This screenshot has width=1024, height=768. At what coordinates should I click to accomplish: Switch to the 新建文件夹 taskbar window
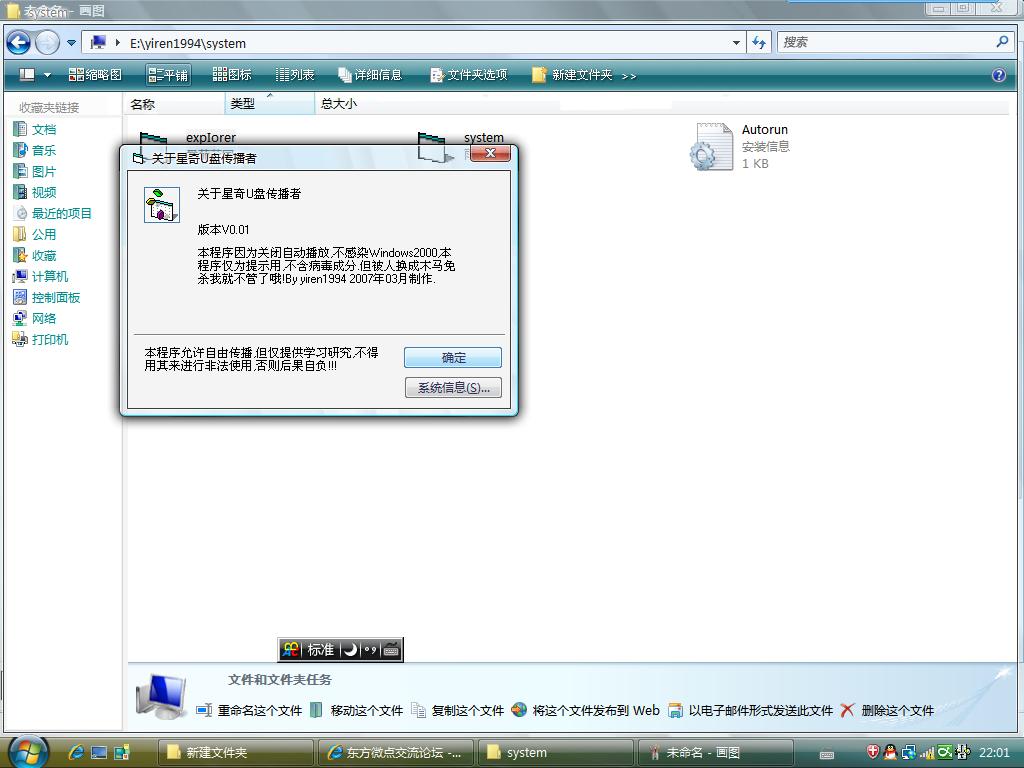tap(235, 752)
